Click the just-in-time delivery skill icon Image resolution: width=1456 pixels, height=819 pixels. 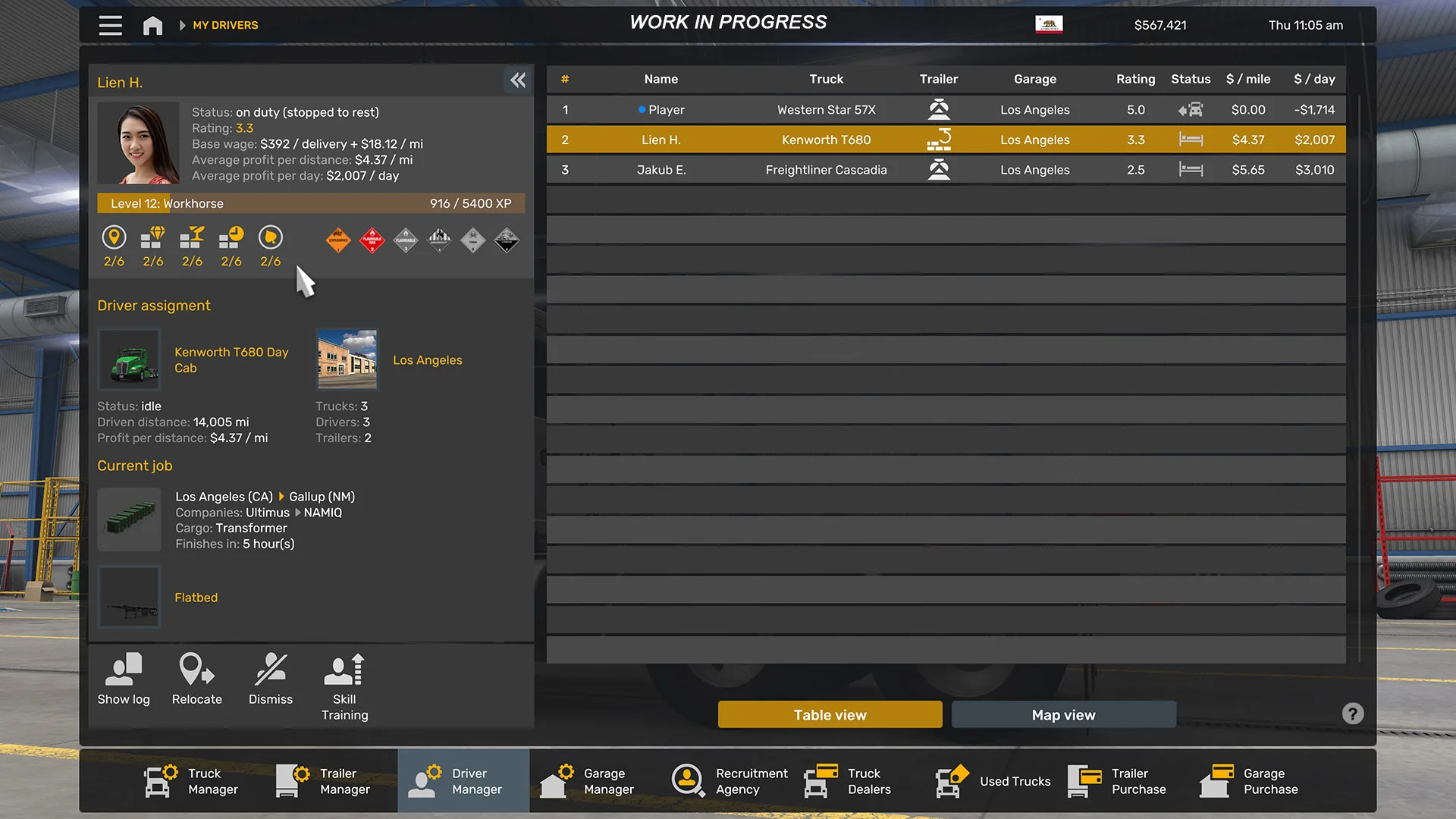(x=231, y=238)
